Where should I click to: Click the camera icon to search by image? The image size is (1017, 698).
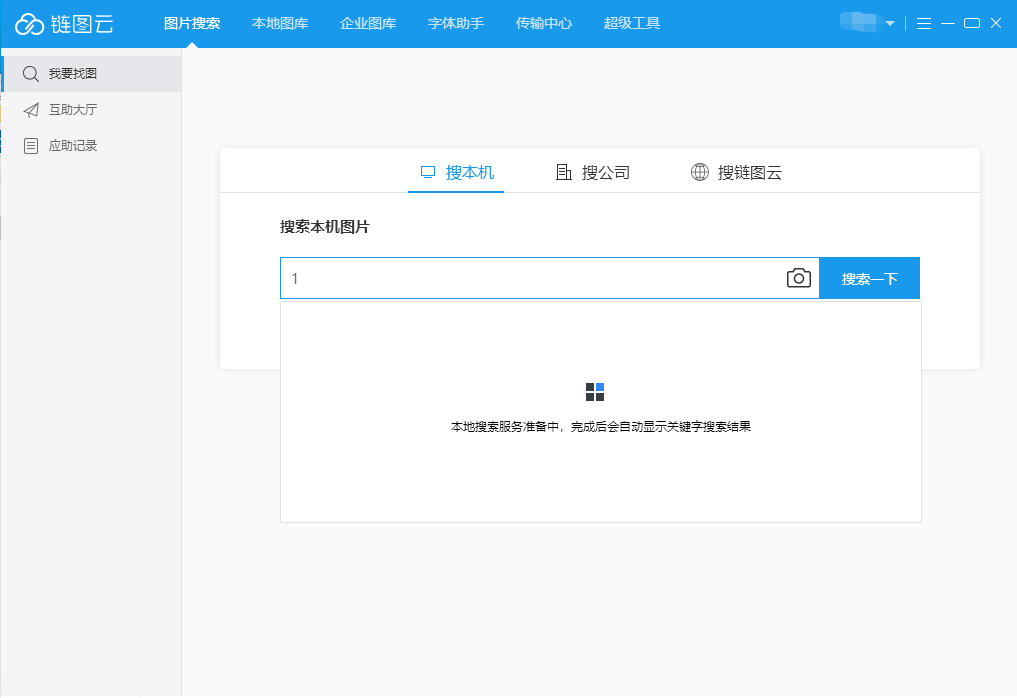click(798, 278)
